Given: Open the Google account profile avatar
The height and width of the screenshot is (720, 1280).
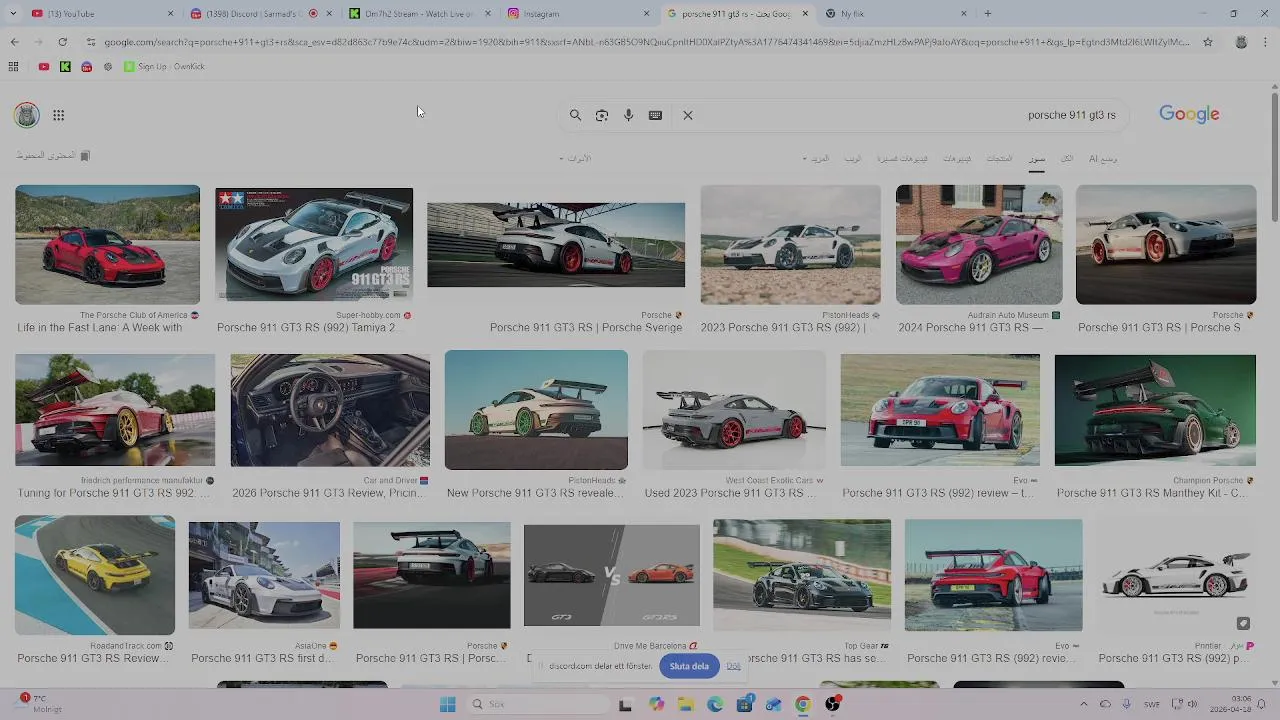Looking at the screenshot, I should 27,115.
